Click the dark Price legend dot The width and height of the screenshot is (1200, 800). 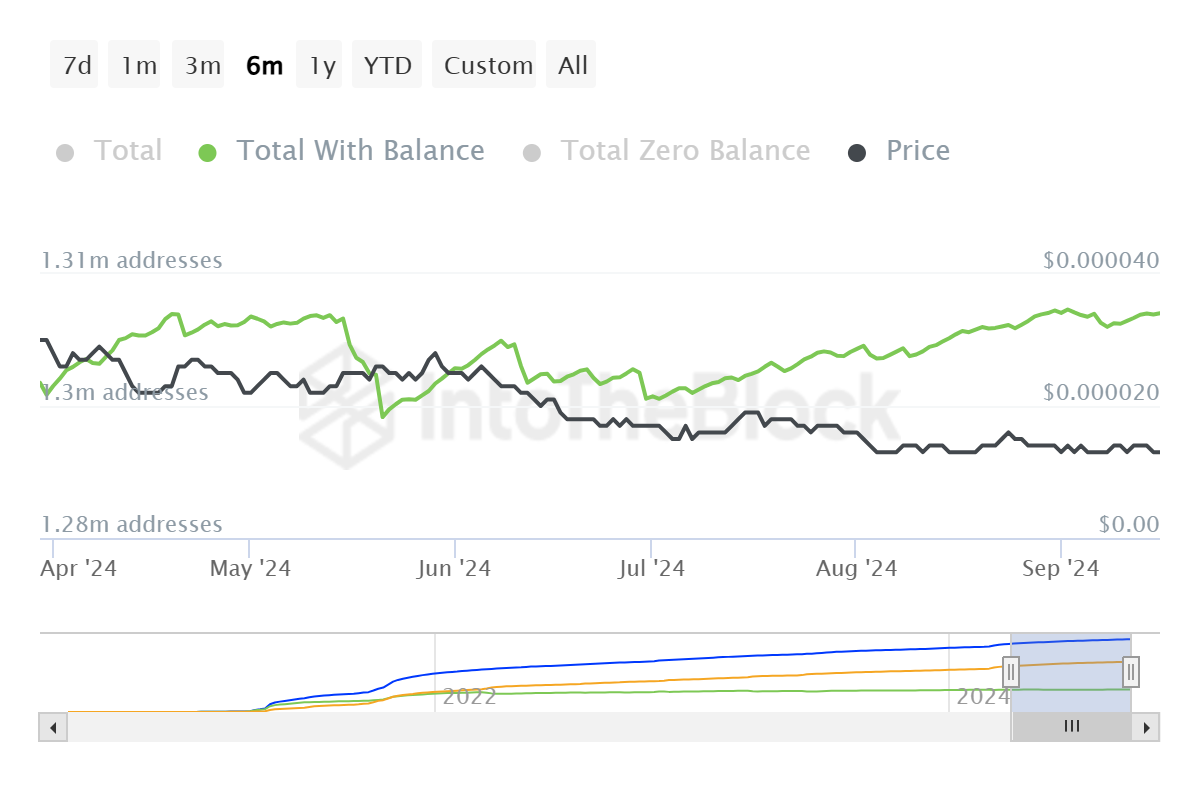click(857, 153)
